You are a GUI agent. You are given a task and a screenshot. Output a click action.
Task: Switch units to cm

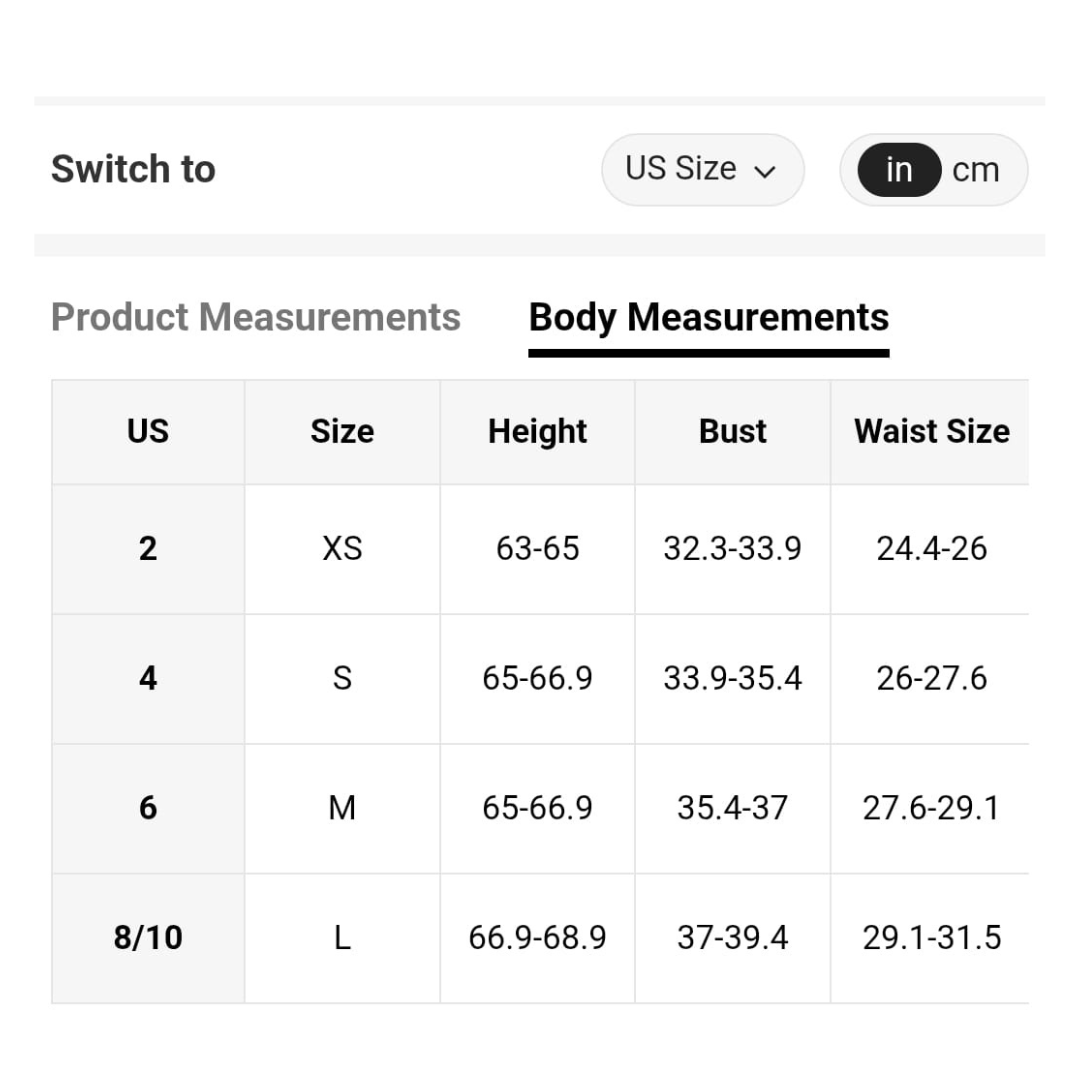(x=975, y=170)
